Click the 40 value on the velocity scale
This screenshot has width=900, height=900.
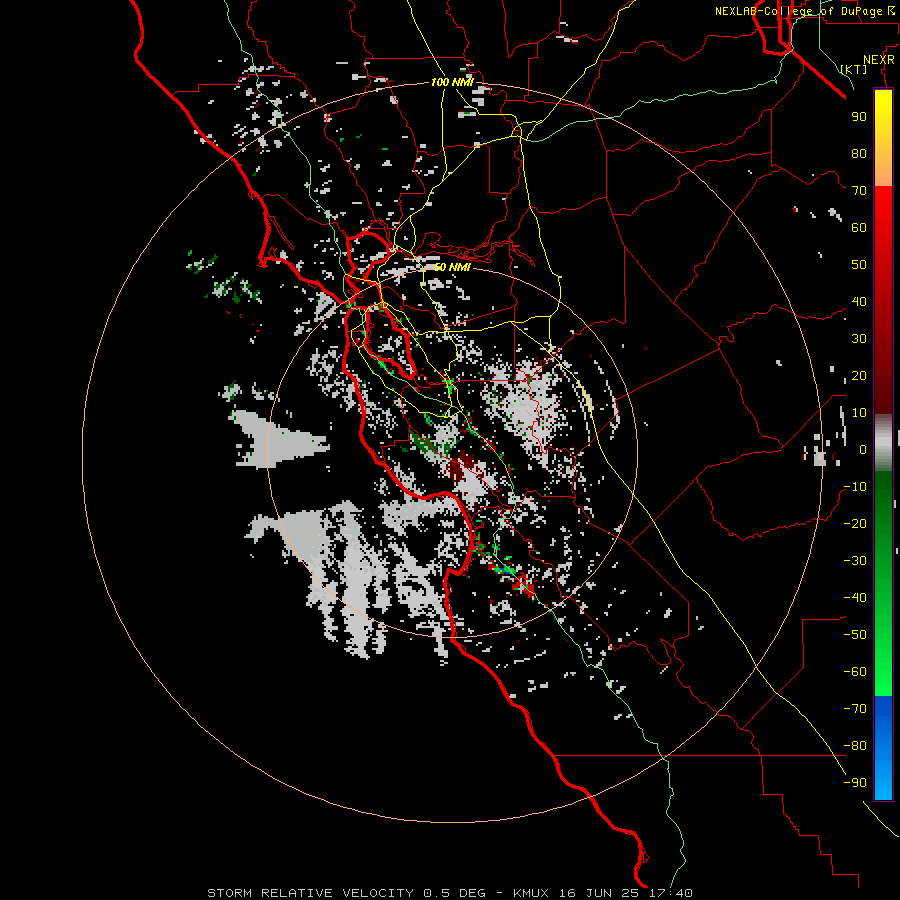[859, 302]
